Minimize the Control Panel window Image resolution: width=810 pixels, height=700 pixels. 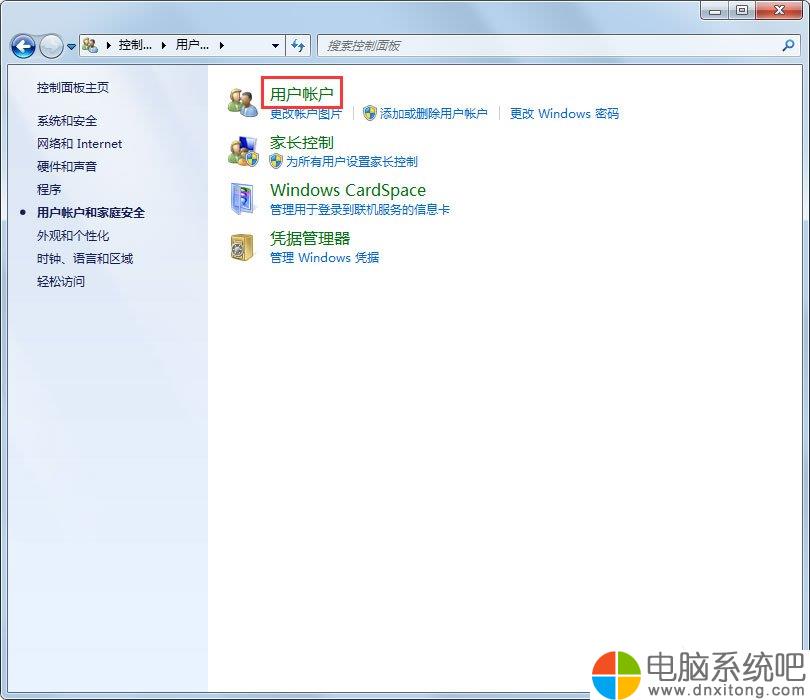[715, 10]
